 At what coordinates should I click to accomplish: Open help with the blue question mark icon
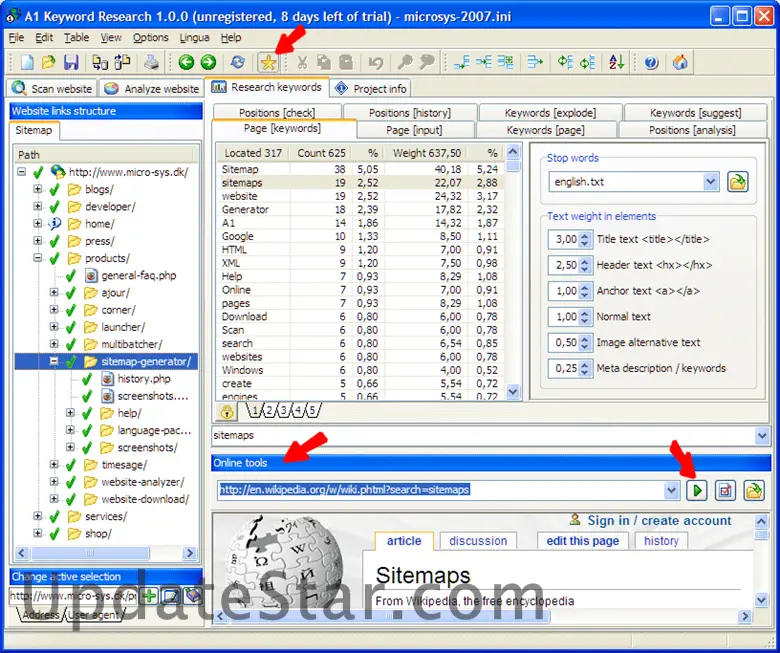651,62
